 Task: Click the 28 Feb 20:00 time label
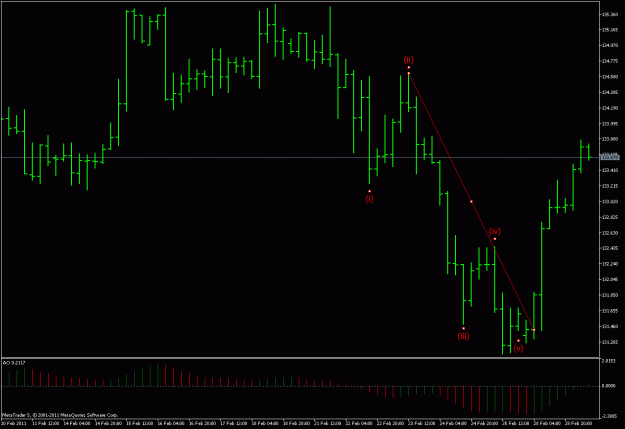click(578, 423)
